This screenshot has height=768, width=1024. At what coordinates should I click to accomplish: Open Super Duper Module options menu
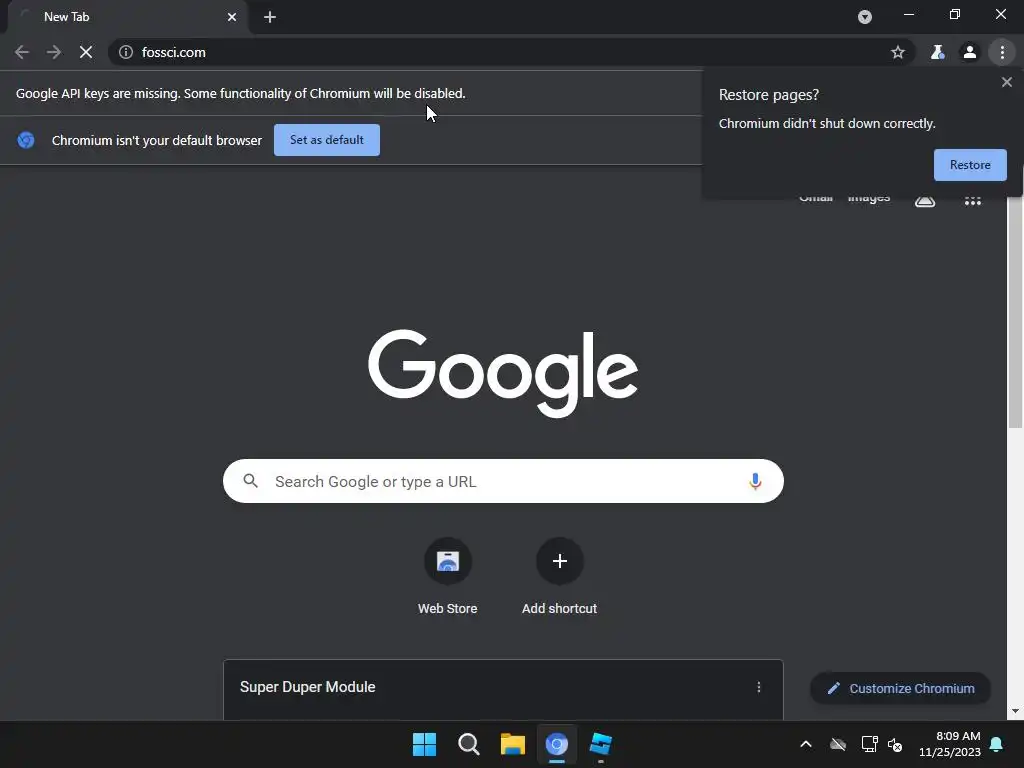[x=758, y=687]
